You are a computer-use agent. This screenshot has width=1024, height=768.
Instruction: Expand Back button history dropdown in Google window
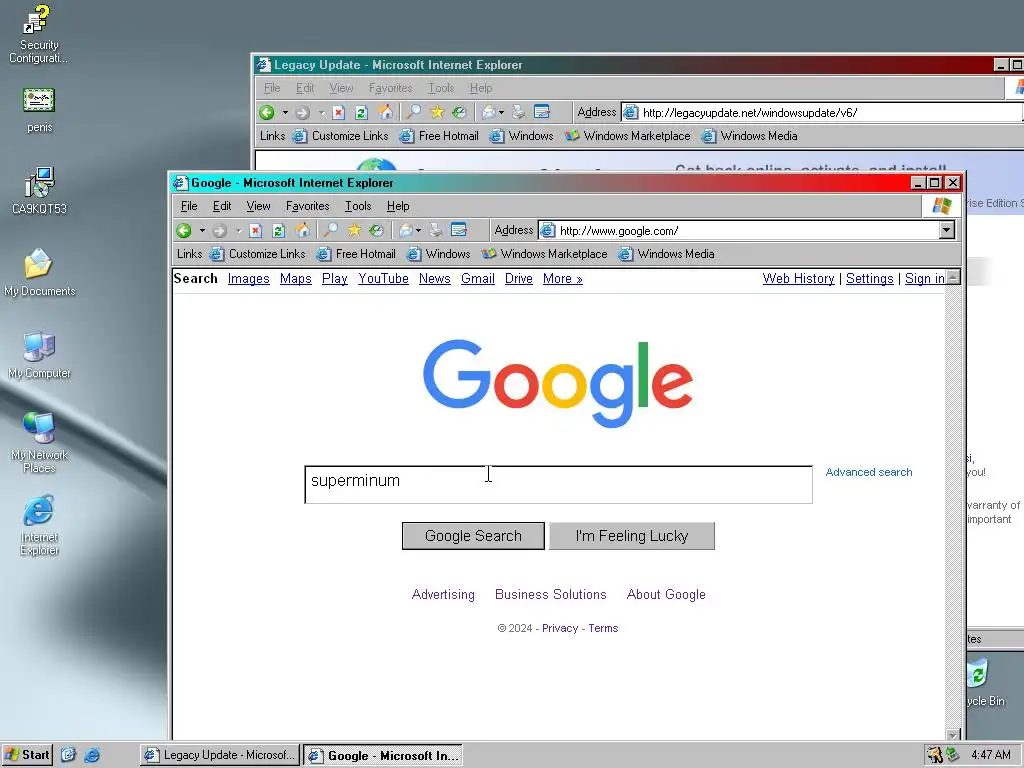pyautogui.click(x=202, y=231)
